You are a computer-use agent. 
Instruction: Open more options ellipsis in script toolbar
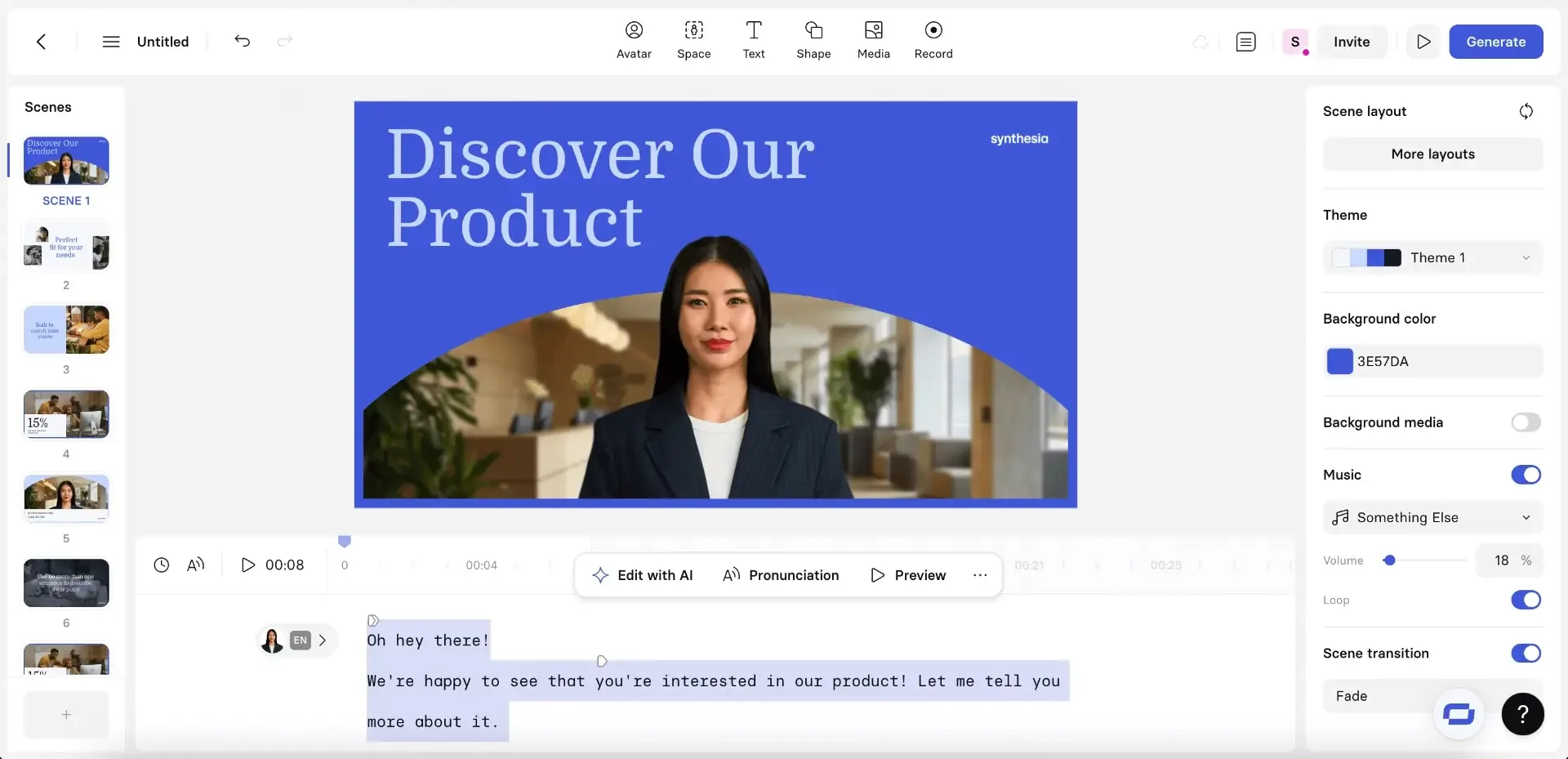point(980,575)
